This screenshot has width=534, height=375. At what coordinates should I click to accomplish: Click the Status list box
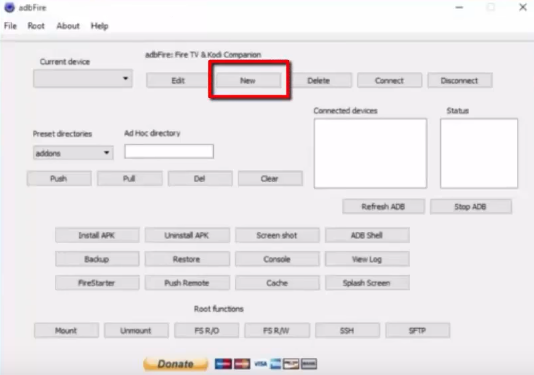click(479, 153)
